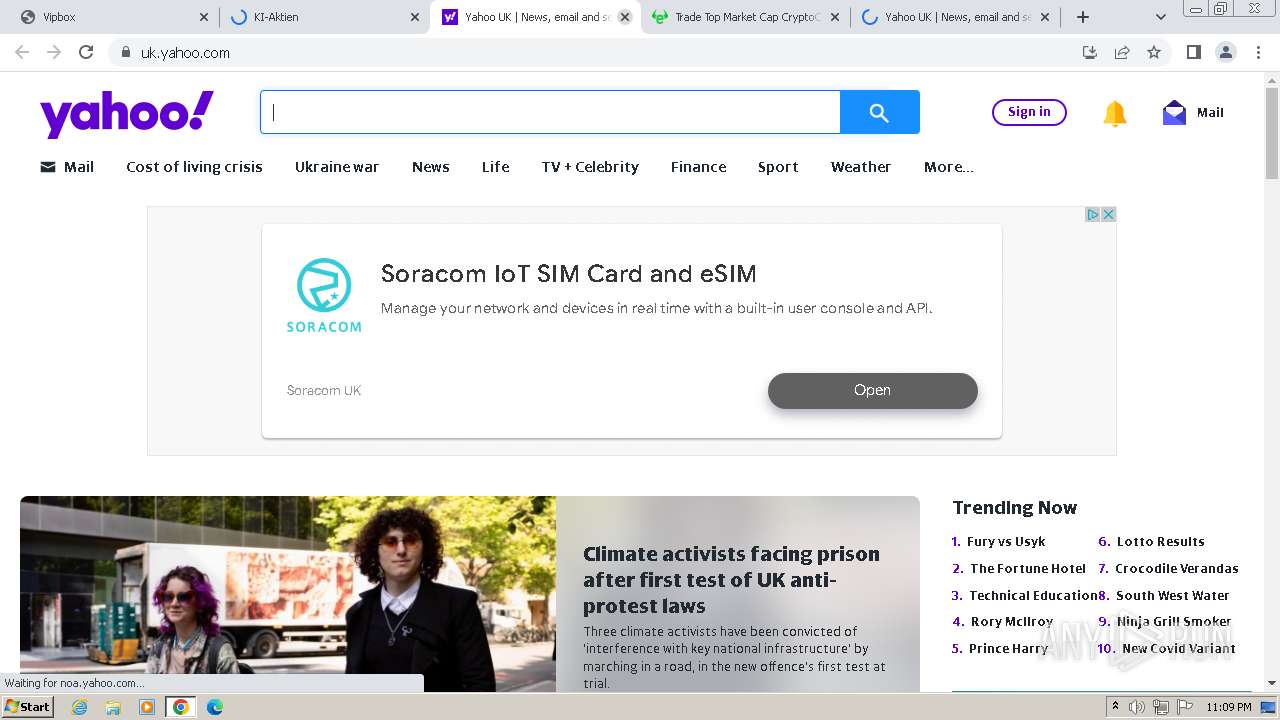Image resolution: width=1280 pixels, height=720 pixels.
Task: Close the Vipbox tab
Action: pos(204,17)
